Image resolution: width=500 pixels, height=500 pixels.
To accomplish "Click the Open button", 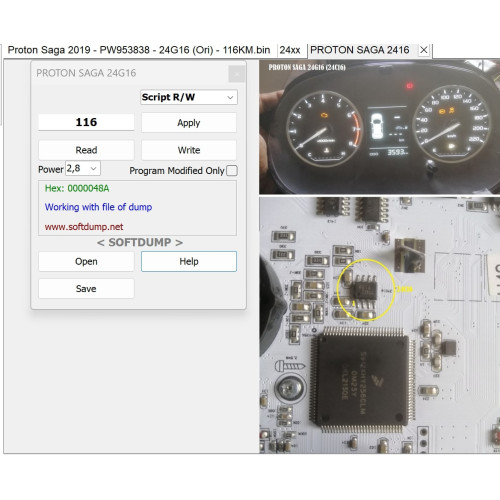I will click(x=86, y=261).
